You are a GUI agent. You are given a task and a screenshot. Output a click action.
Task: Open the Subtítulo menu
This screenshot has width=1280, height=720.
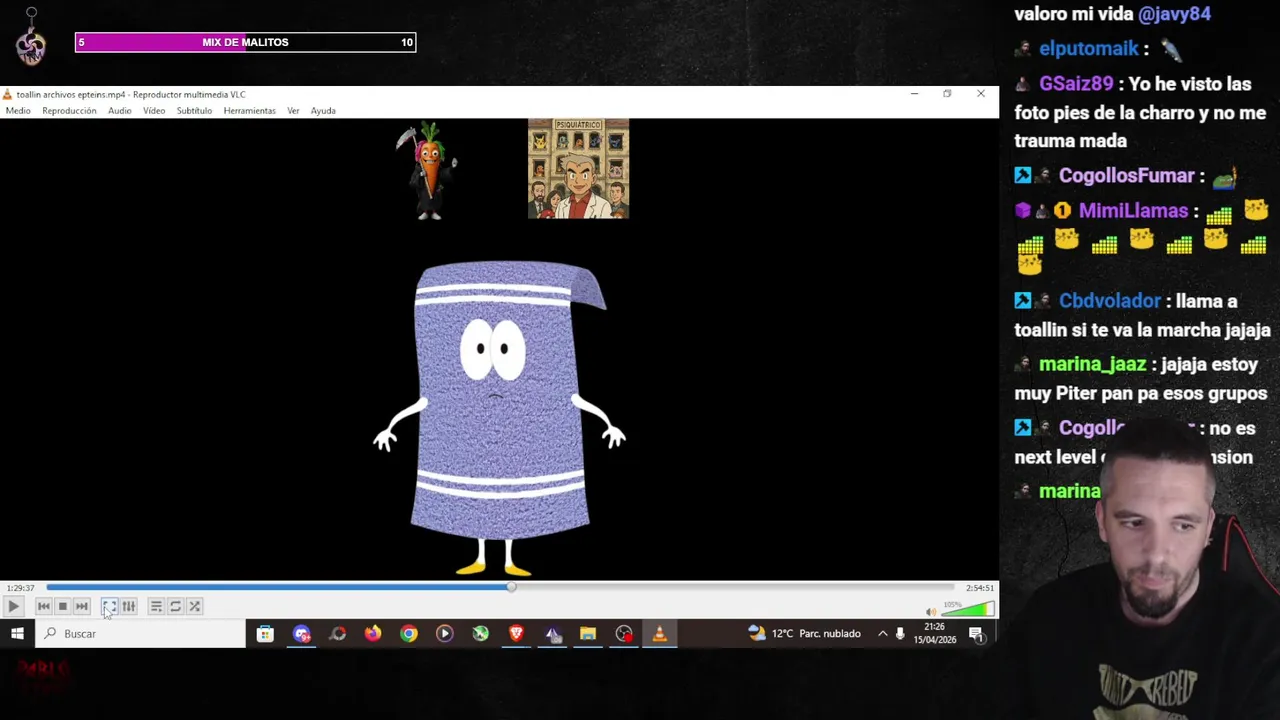(x=194, y=111)
